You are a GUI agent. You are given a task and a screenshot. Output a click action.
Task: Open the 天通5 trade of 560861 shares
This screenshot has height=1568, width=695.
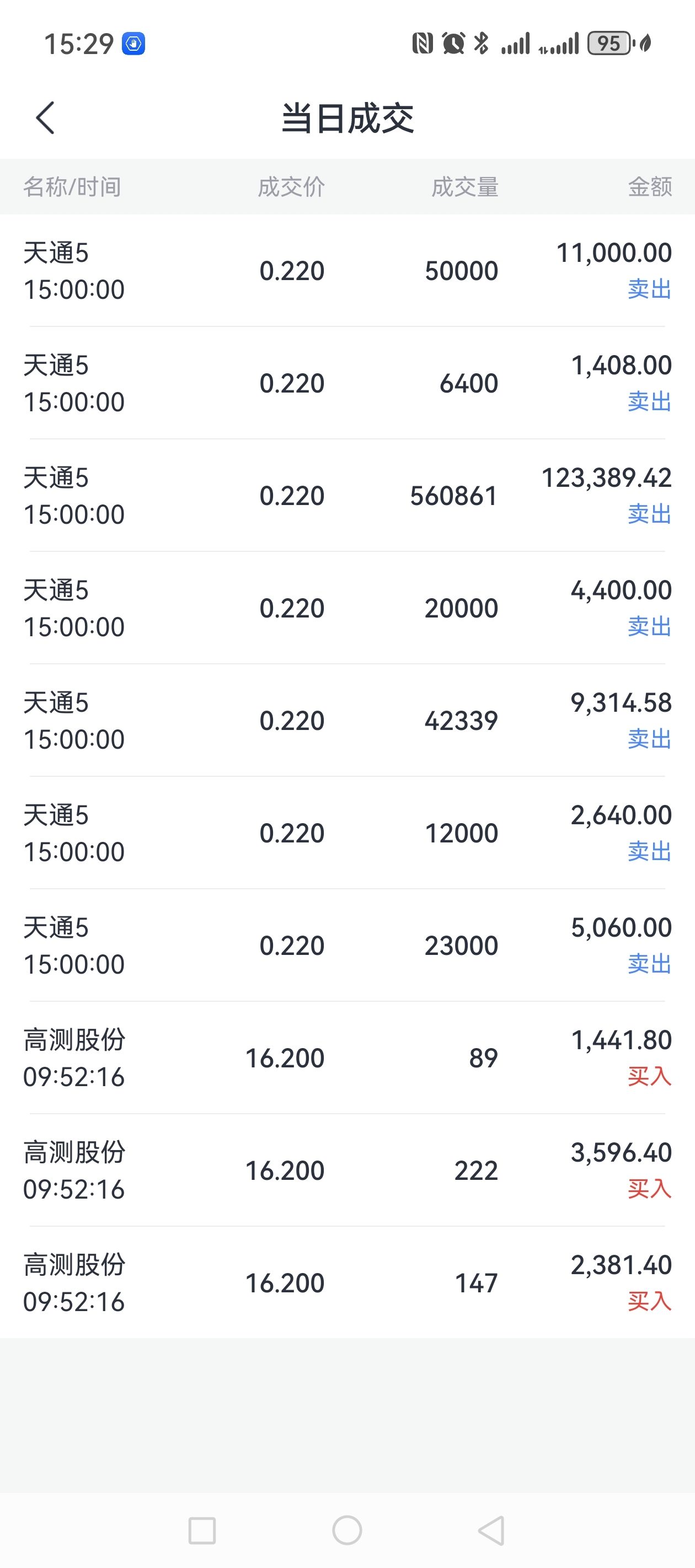(x=347, y=496)
